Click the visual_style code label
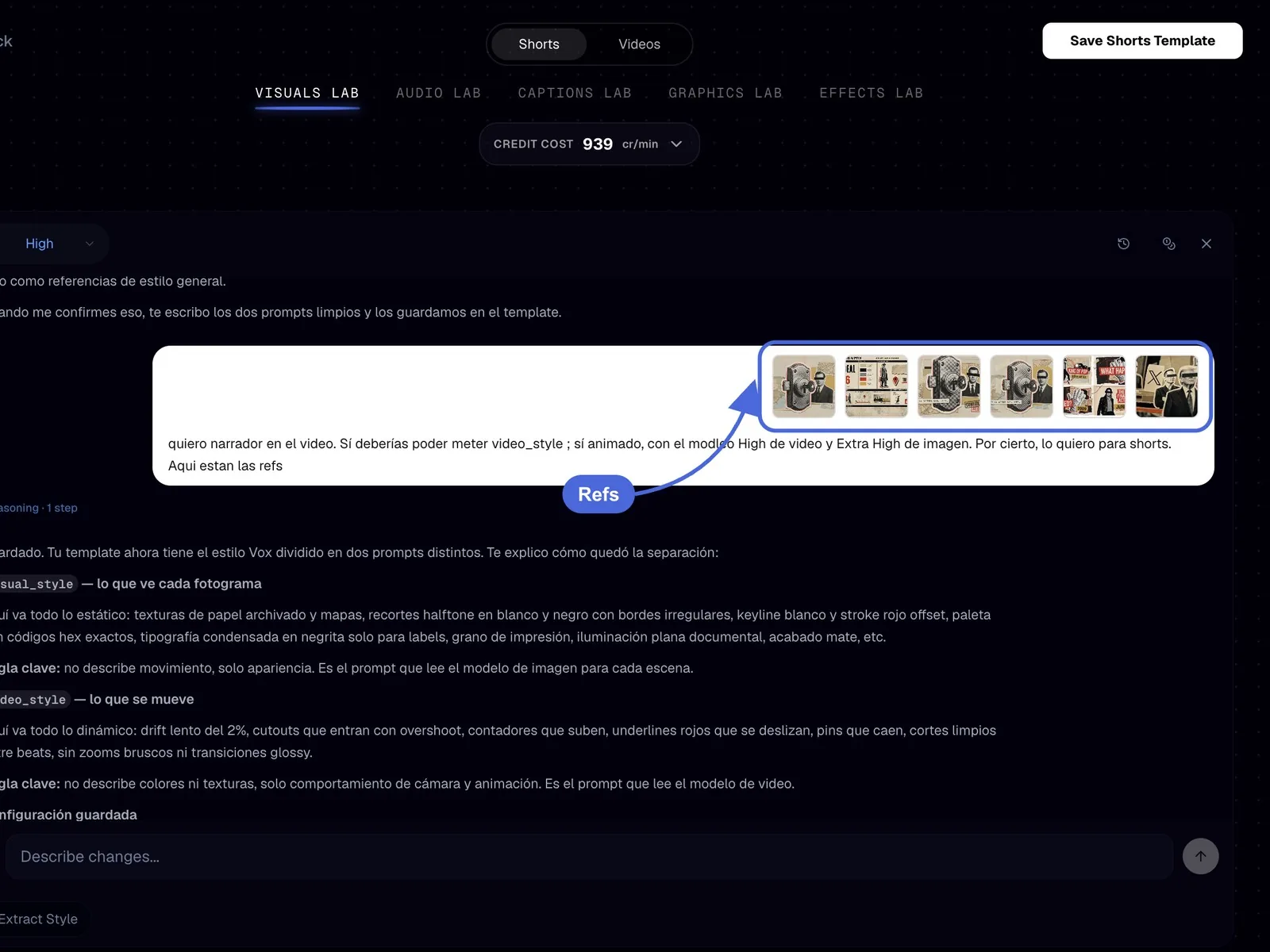 37,584
